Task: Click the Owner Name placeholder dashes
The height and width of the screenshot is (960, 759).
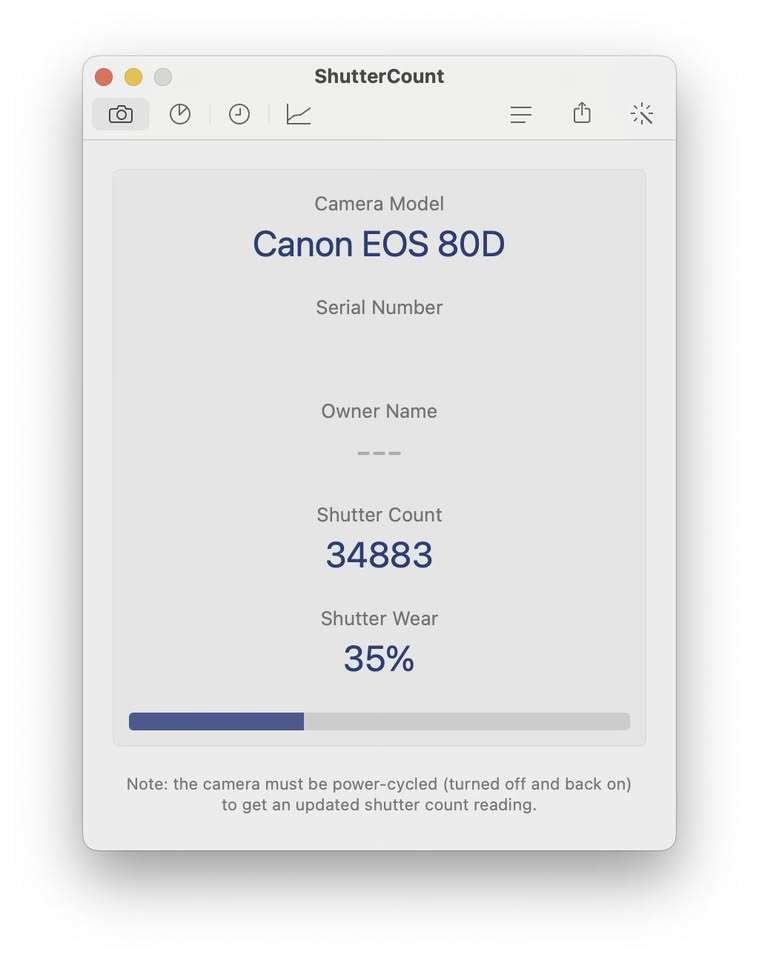Action: 379,453
